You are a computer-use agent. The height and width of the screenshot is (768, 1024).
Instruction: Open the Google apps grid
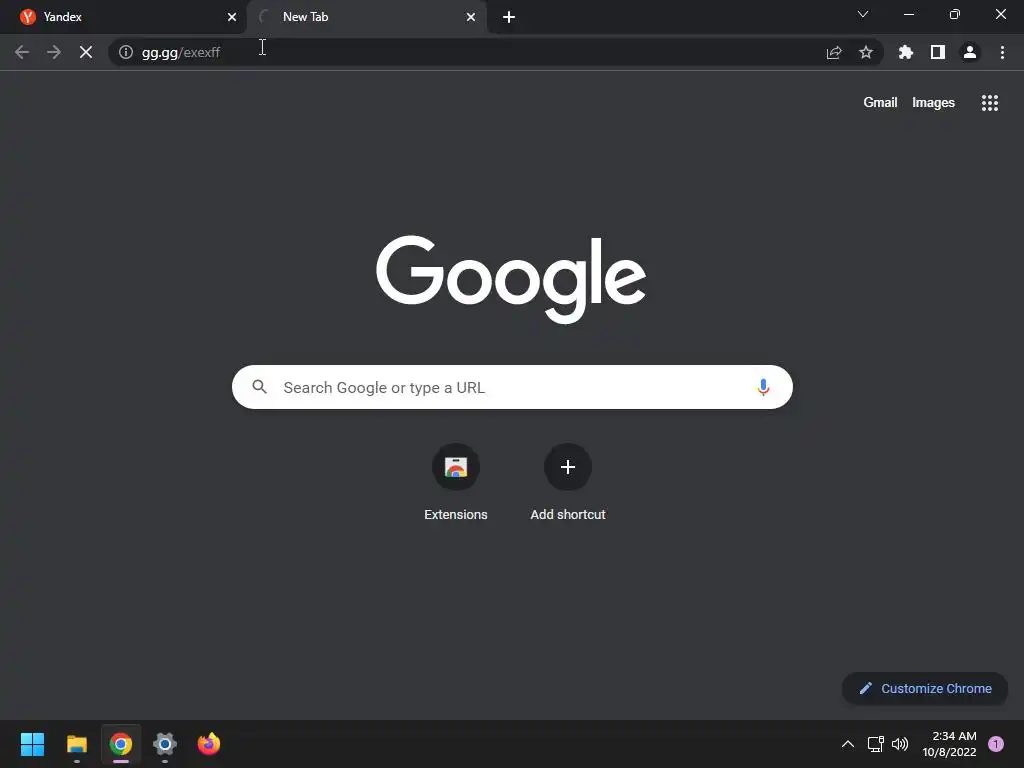click(x=990, y=103)
